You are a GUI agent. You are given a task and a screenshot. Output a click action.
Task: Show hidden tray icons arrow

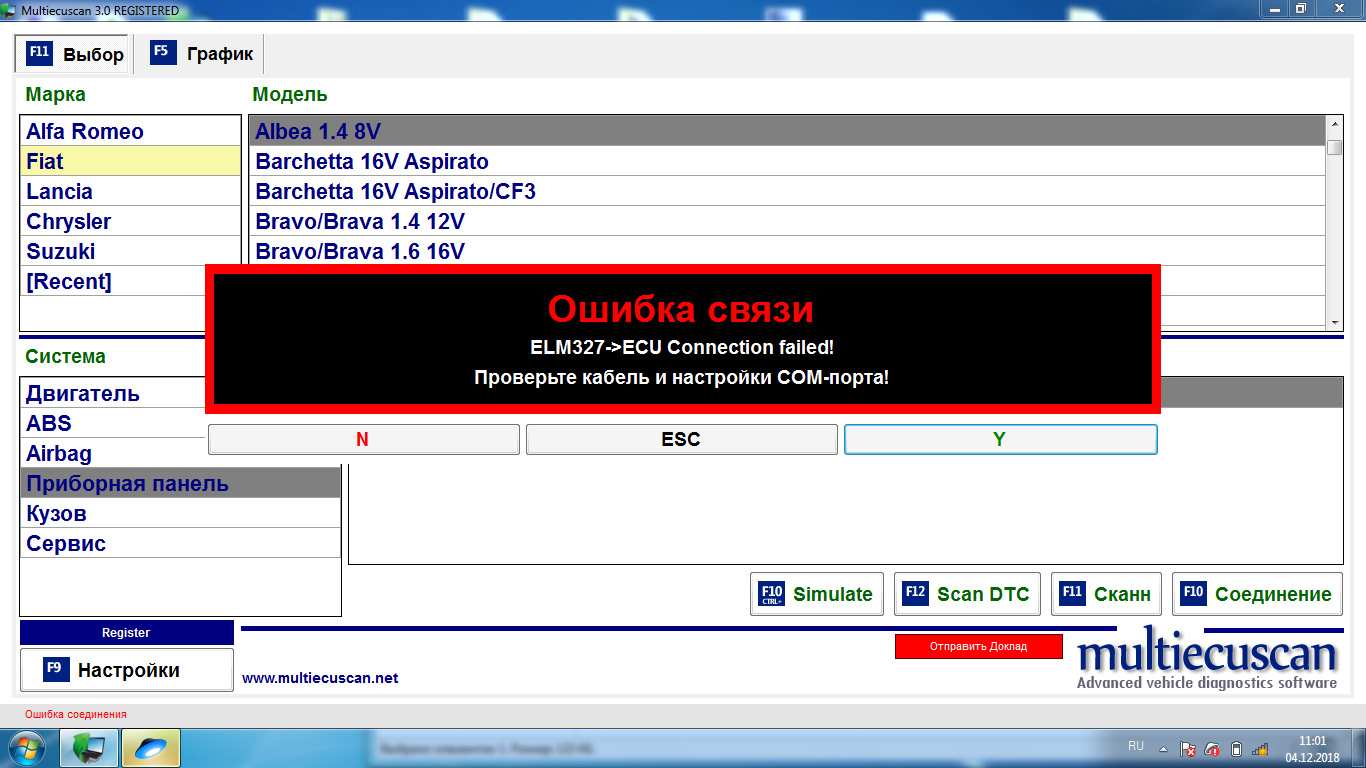(1163, 748)
